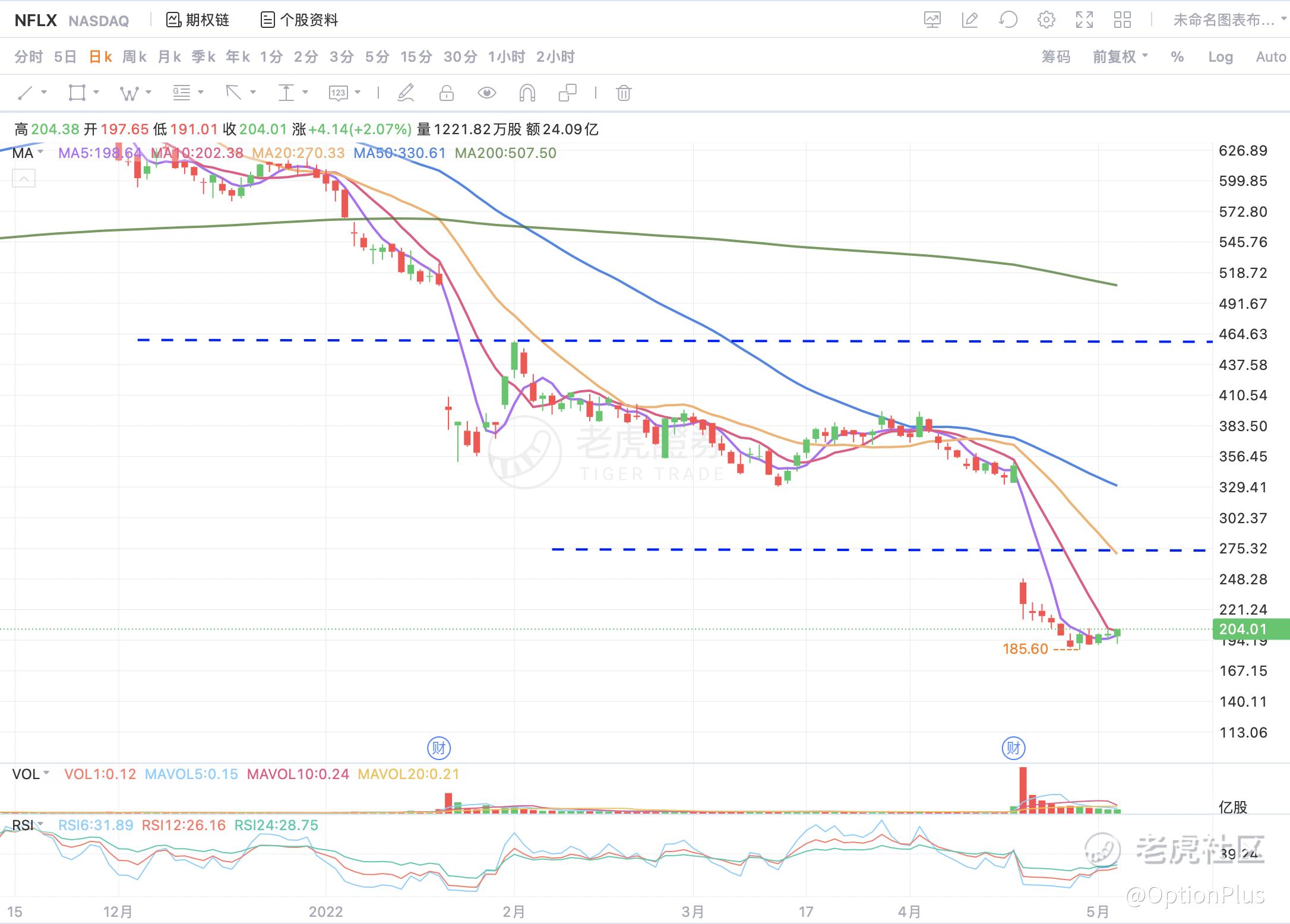Toggle 筹码 chip distribution

(1056, 57)
